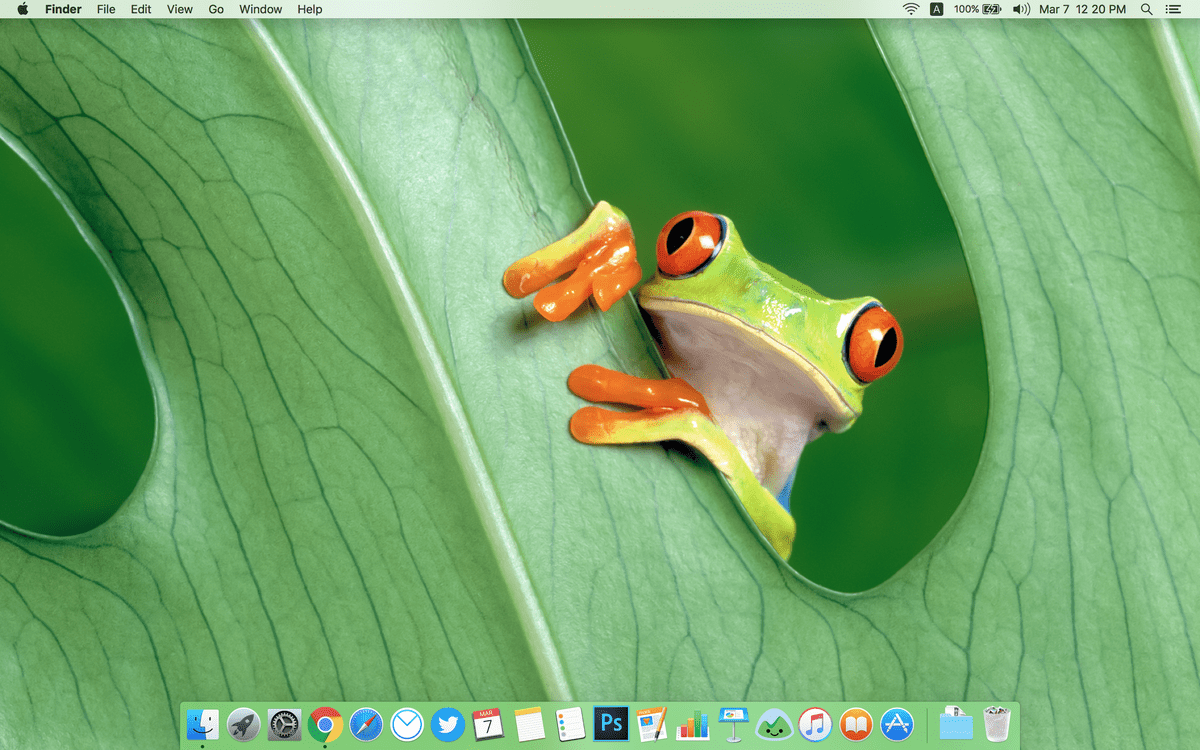The width and height of the screenshot is (1200, 750).
Task: Expand the battery status menu
Action: tap(992, 9)
